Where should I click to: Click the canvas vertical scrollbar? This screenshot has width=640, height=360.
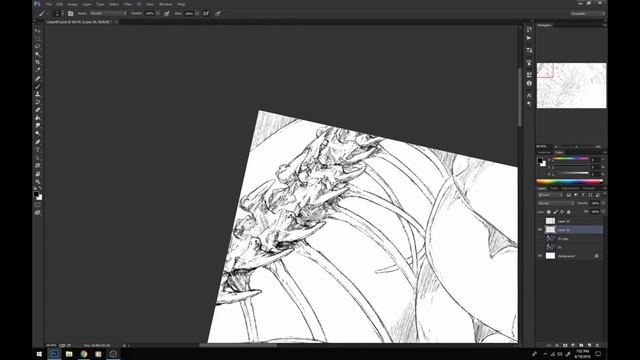tap(520, 98)
